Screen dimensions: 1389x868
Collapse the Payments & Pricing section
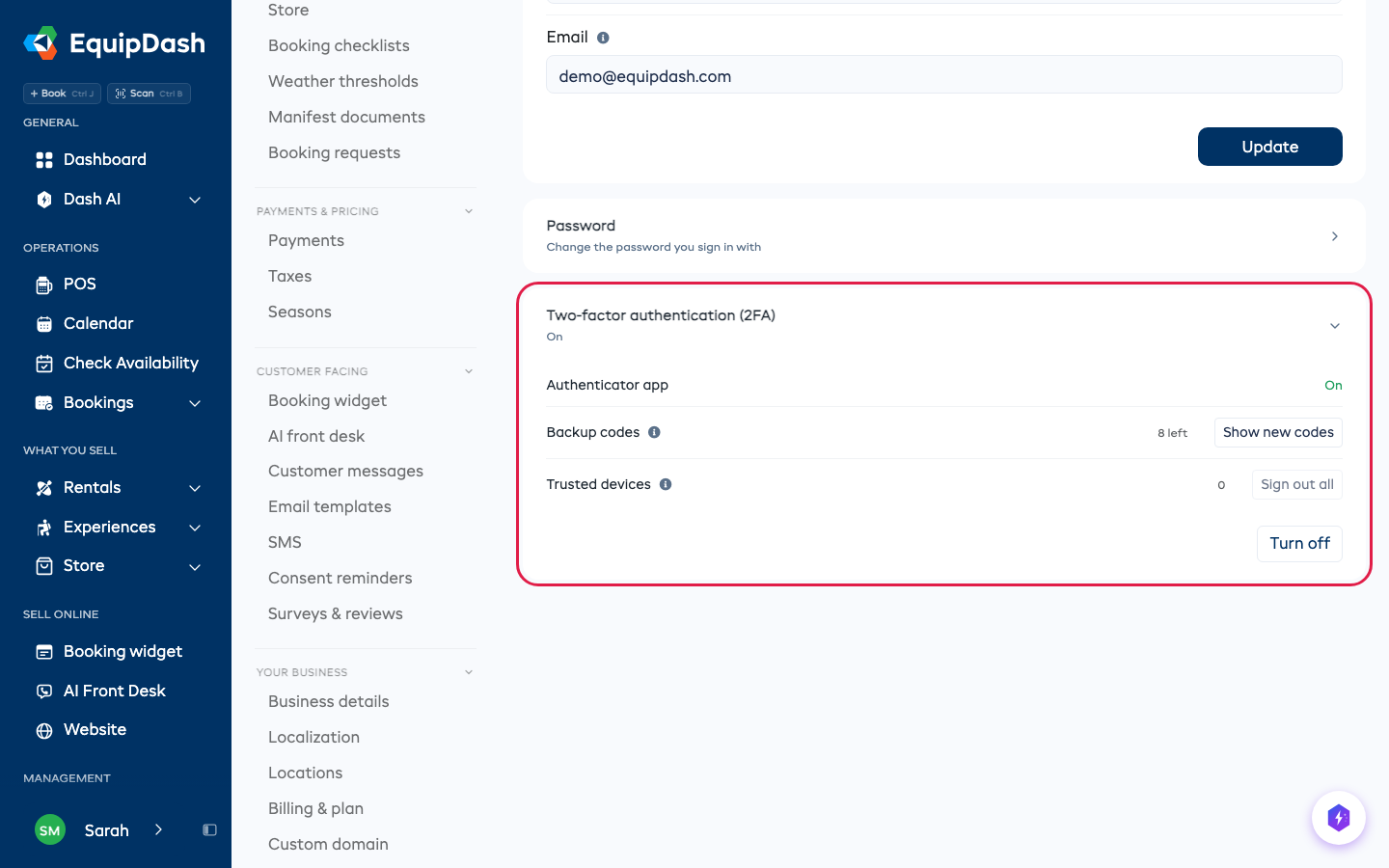[x=469, y=211]
